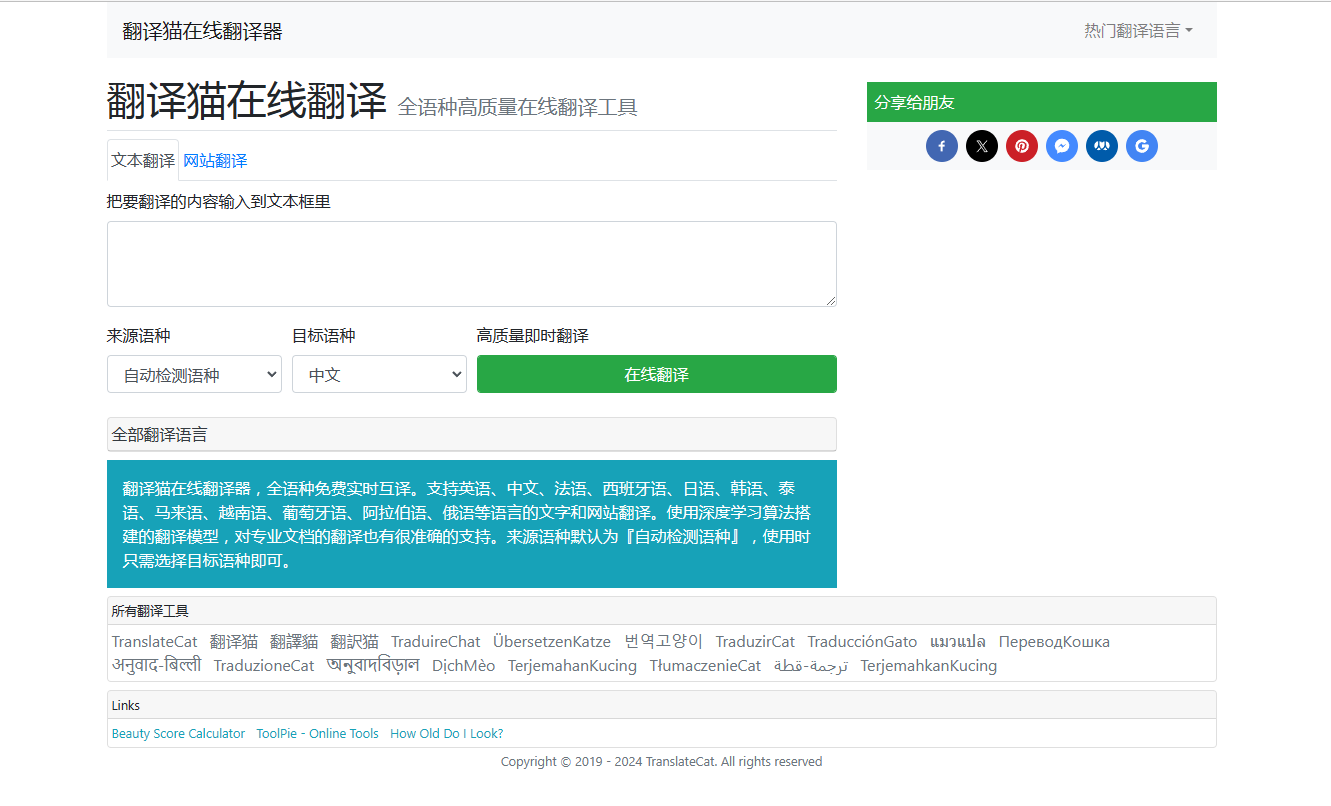Click the dark blue share icon
The image size is (1331, 806).
coord(1102,146)
